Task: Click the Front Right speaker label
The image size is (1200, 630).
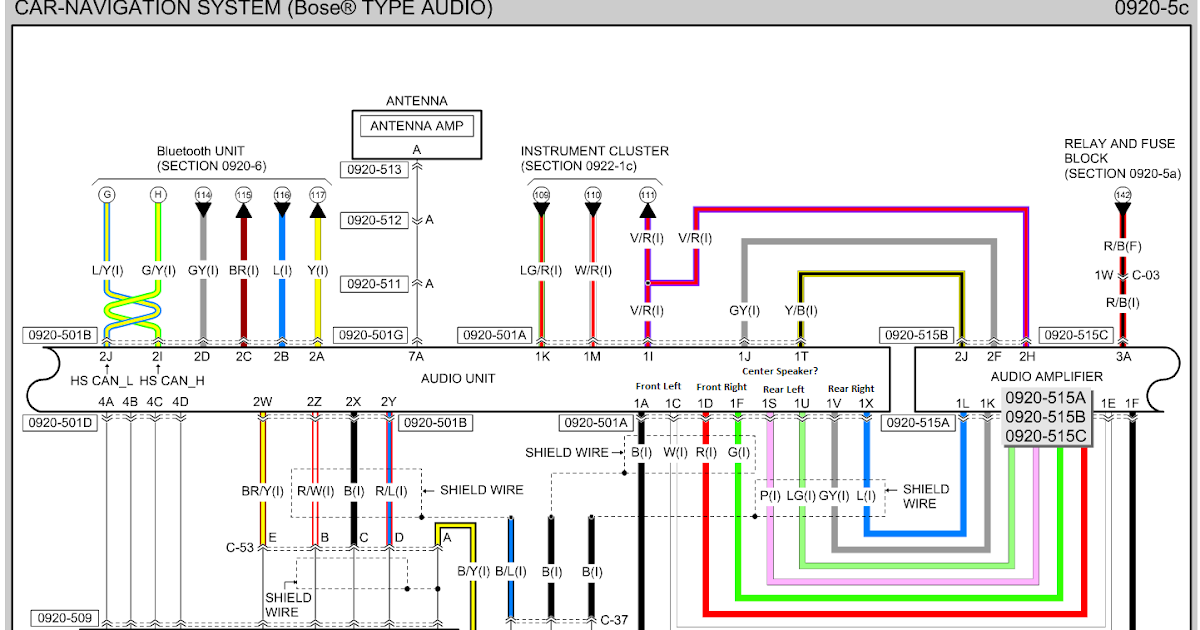Action: coord(721,387)
